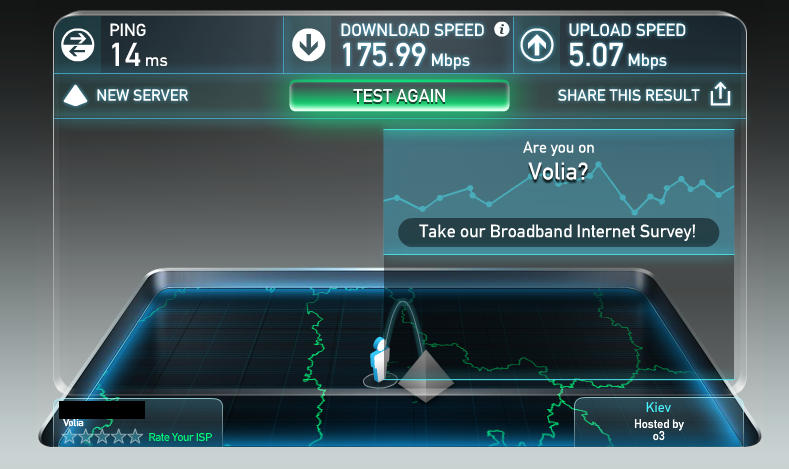Select the server pyramid on map

point(426,377)
